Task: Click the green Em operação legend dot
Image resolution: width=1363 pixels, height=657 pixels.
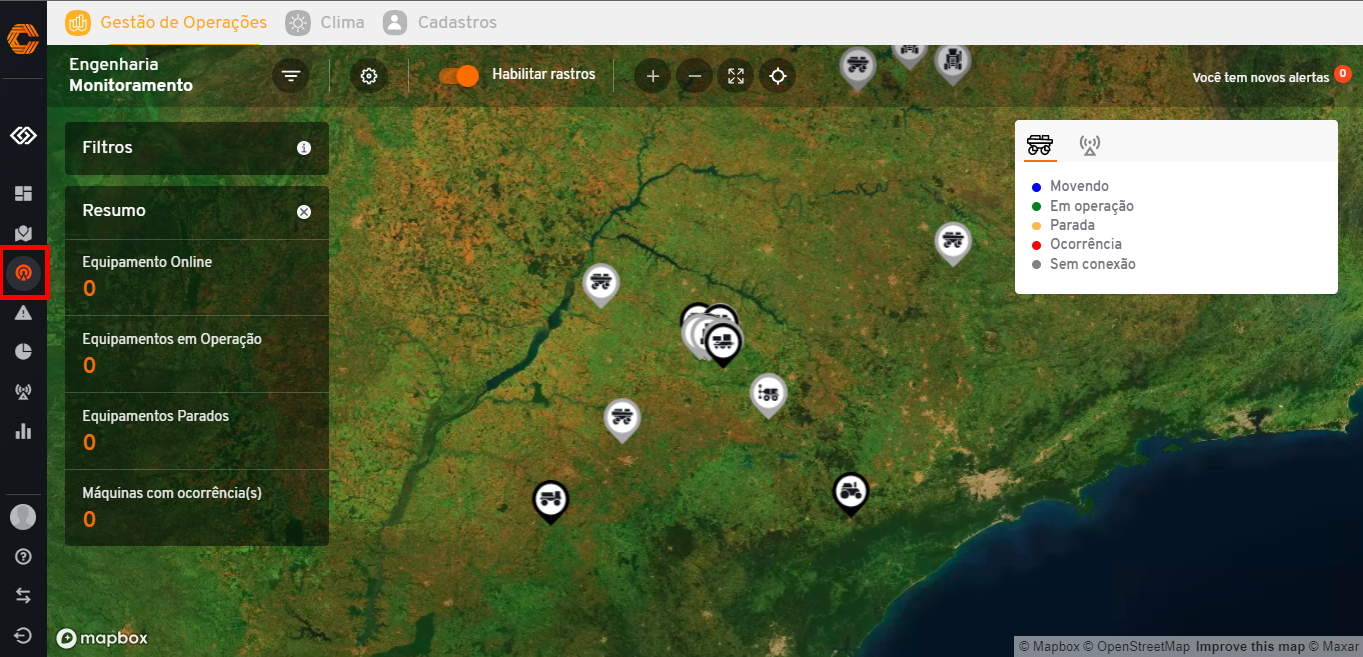Action: coord(1037,207)
